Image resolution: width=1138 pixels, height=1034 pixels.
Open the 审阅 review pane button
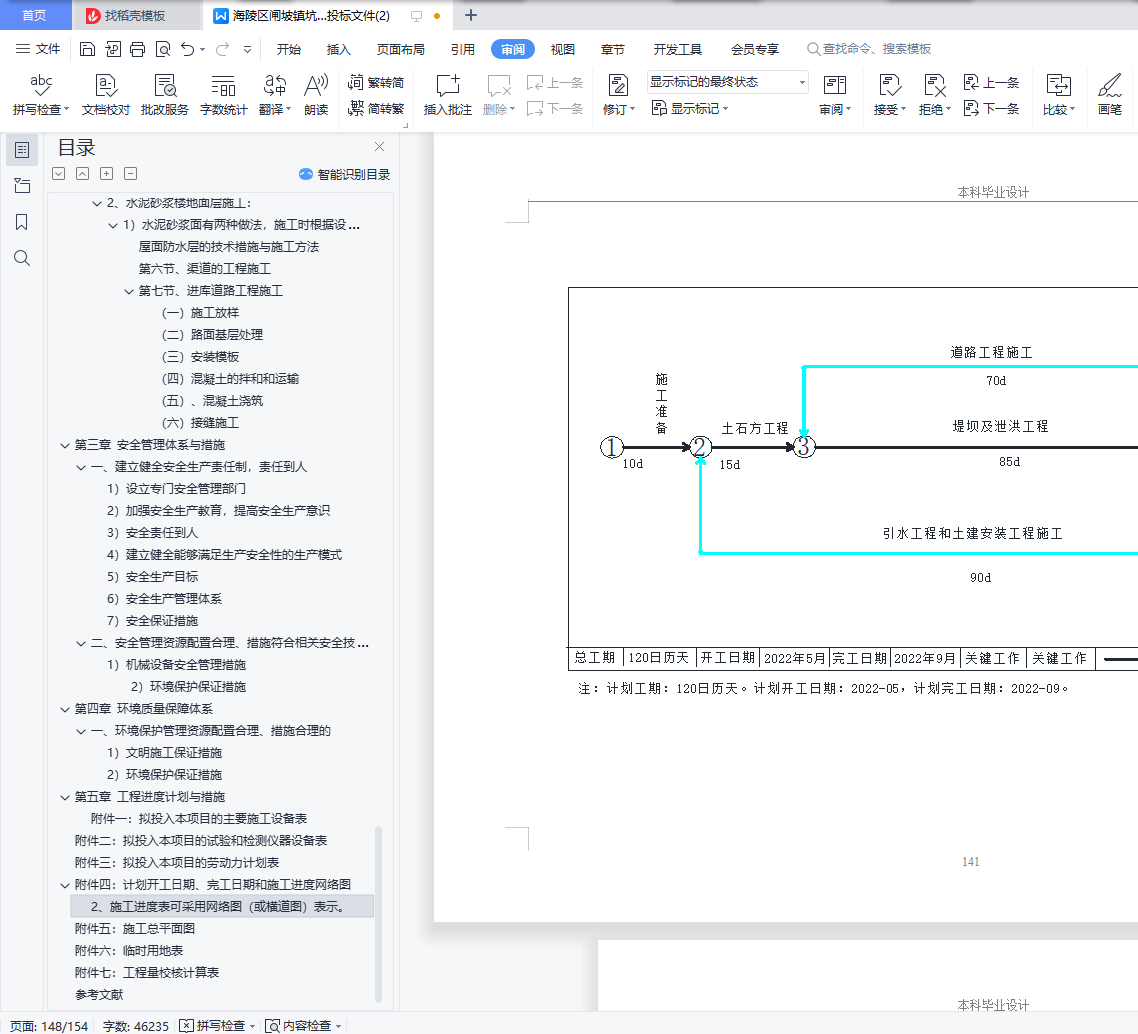click(x=835, y=94)
